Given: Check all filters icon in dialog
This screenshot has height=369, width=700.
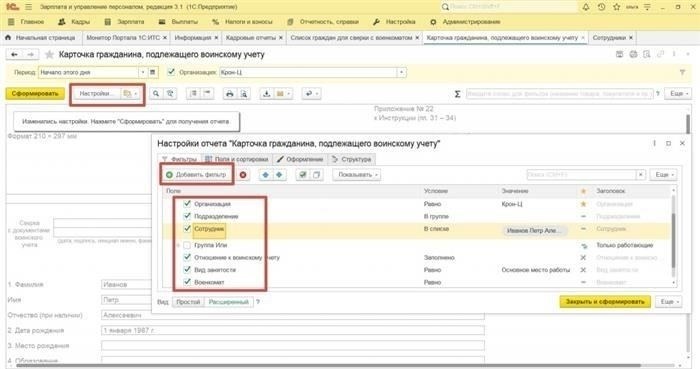Looking at the screenshot, I should [x=303, y=175].
